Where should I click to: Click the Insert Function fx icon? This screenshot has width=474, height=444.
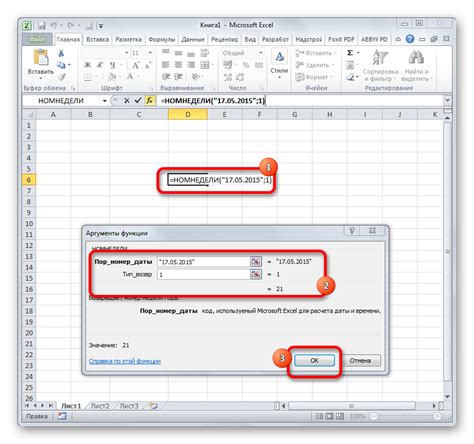(x=150, y=100)
